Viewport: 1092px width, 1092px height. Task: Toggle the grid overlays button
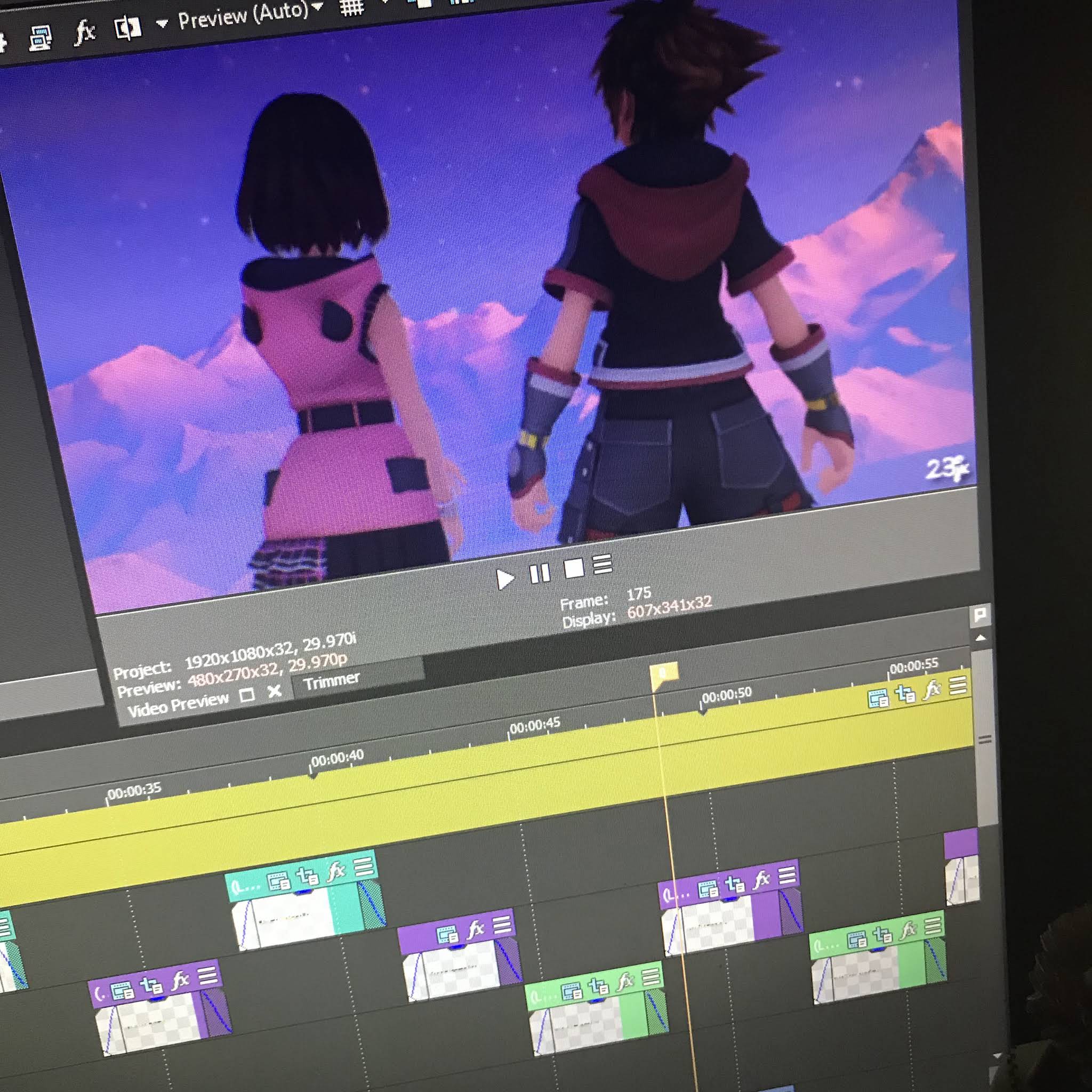click(351, 9)
